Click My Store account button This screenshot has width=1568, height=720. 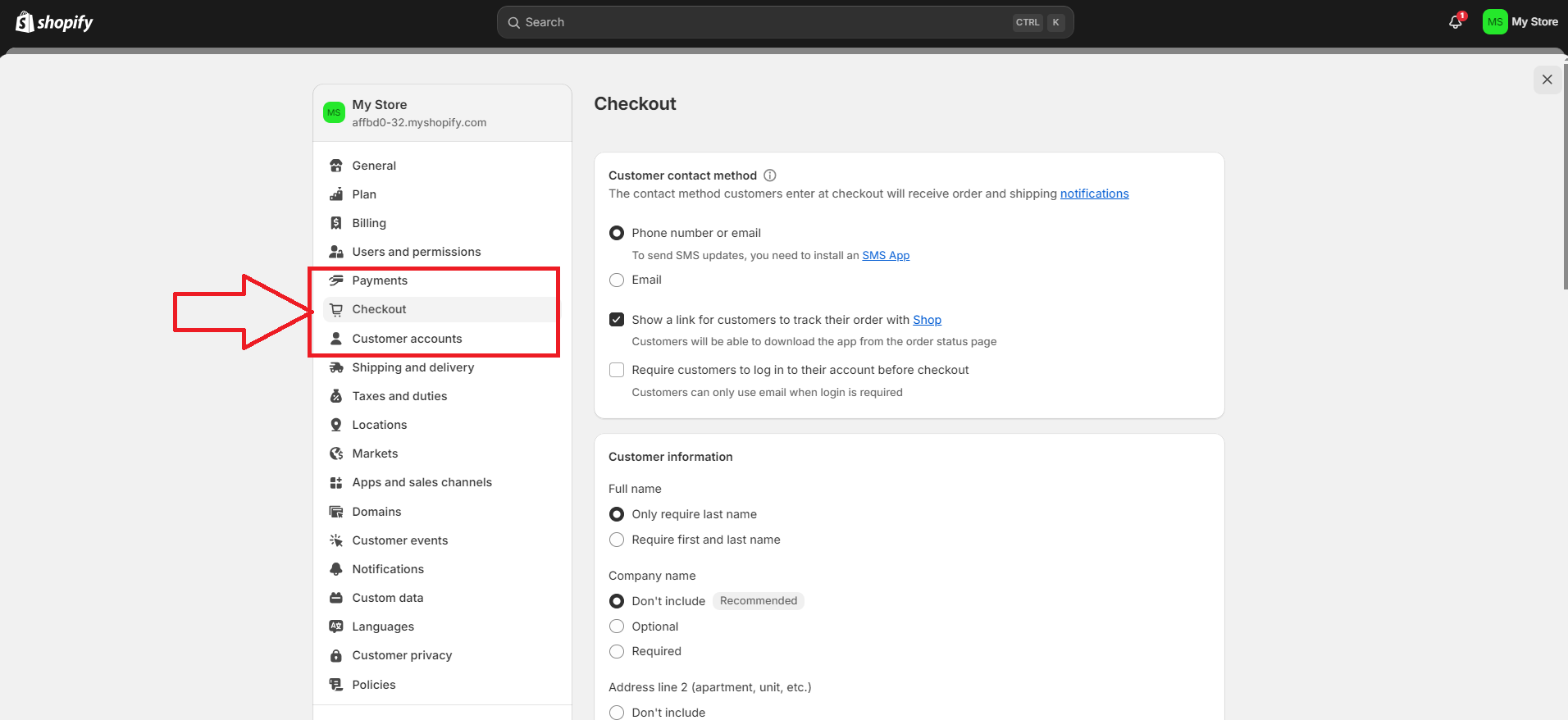[x=1520, y=22]
